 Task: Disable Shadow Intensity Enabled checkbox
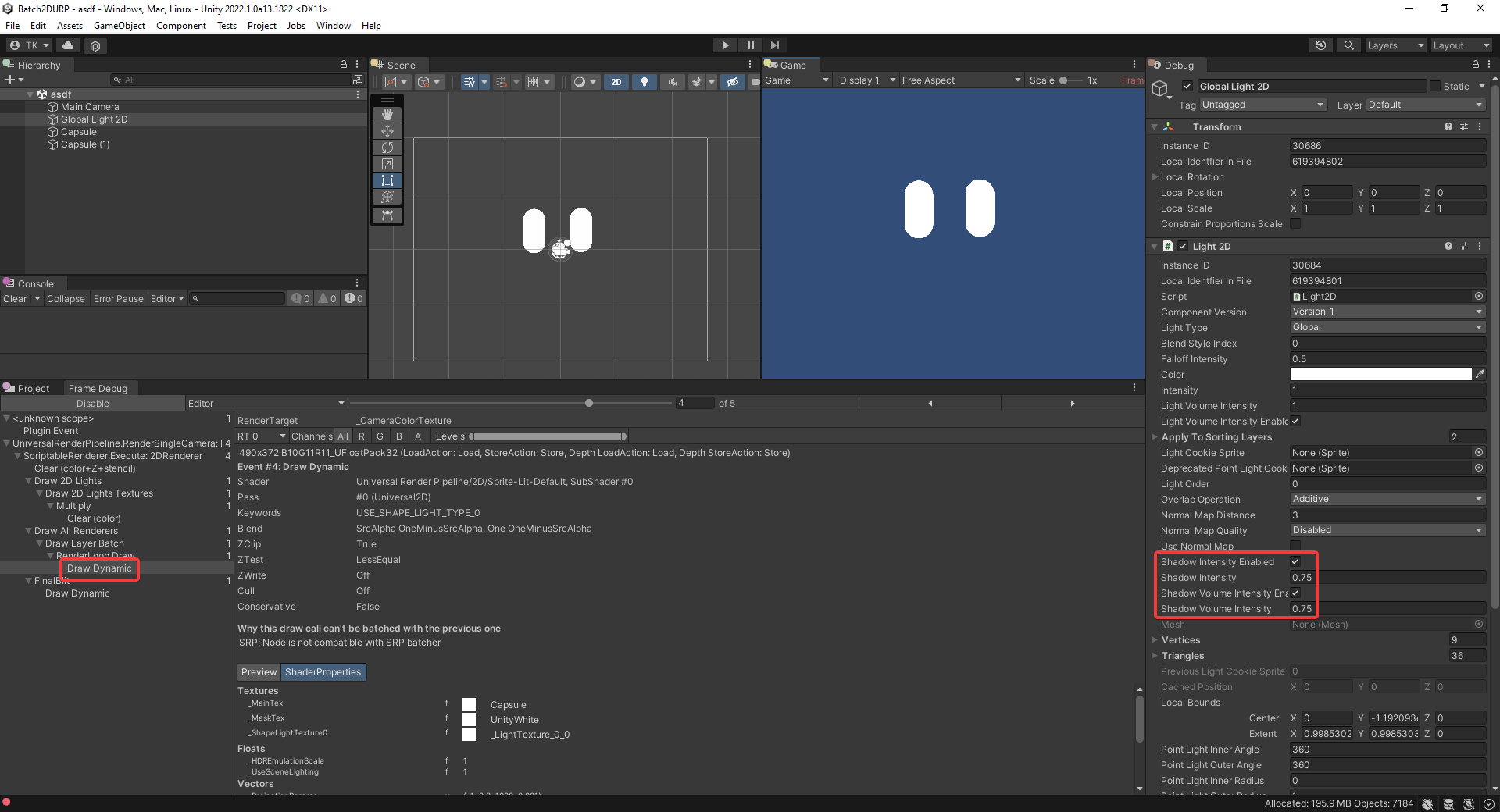click(1295, 562)
